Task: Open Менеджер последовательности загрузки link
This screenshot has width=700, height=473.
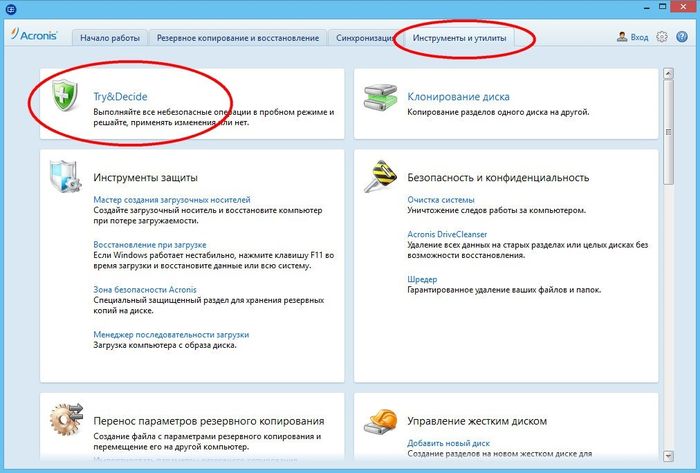Action: (171, 334)
